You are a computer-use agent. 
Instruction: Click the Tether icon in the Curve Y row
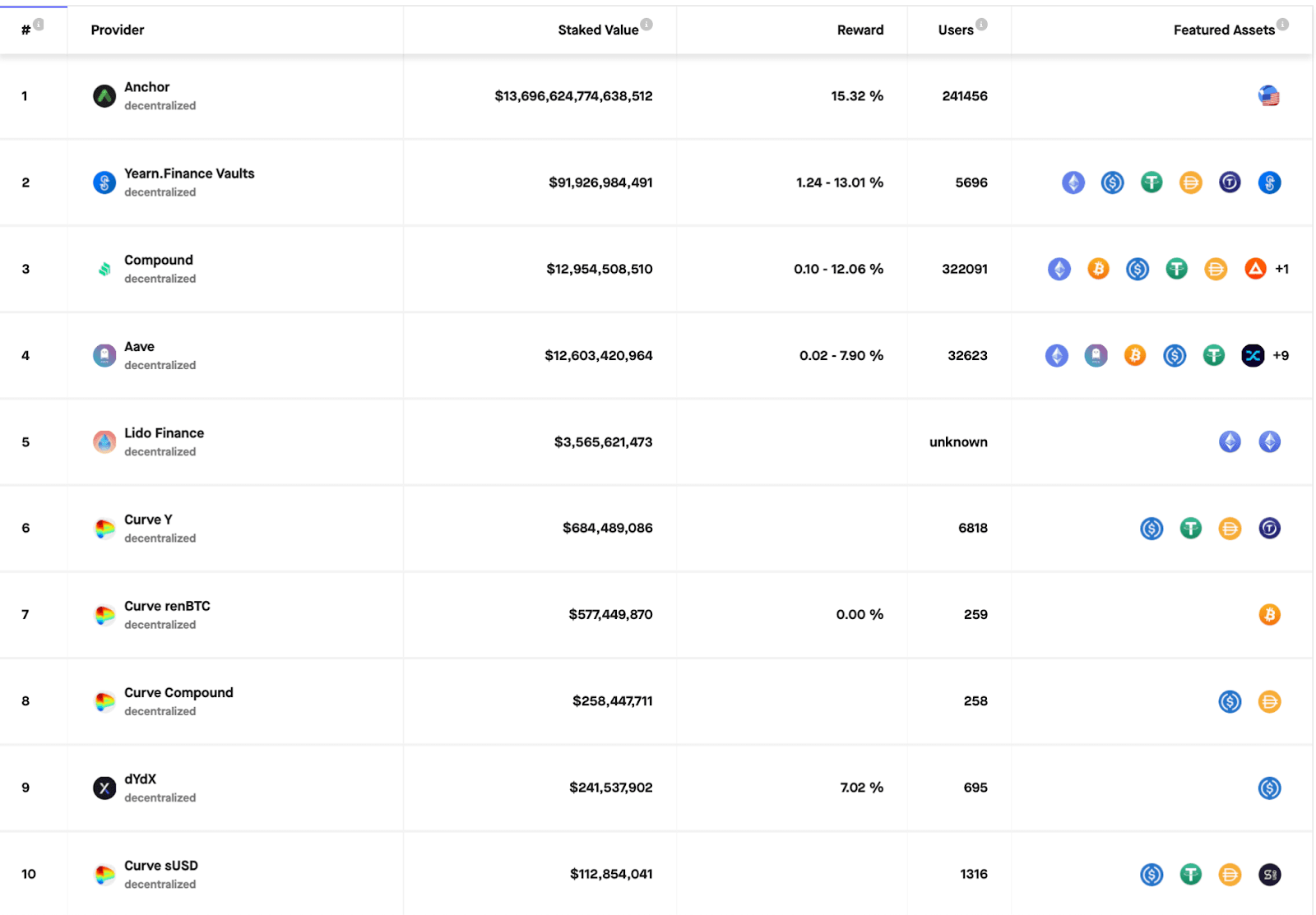pos(1191,529)
